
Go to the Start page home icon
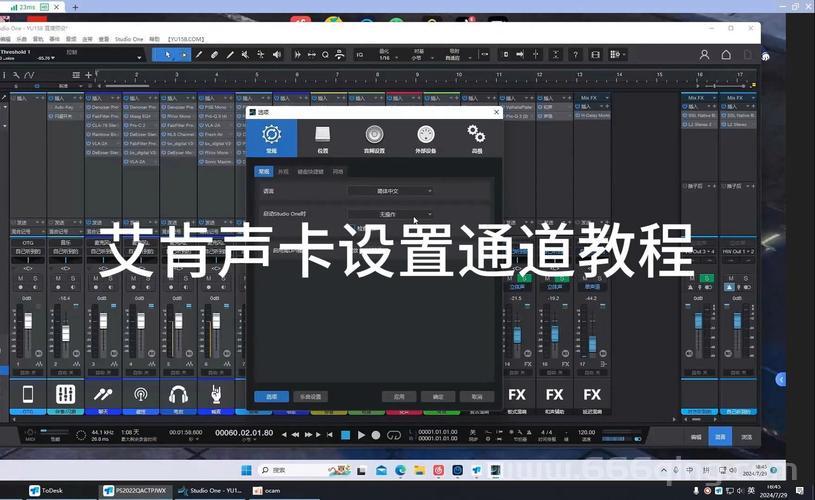pyautogui.click(x=726, y=55)
